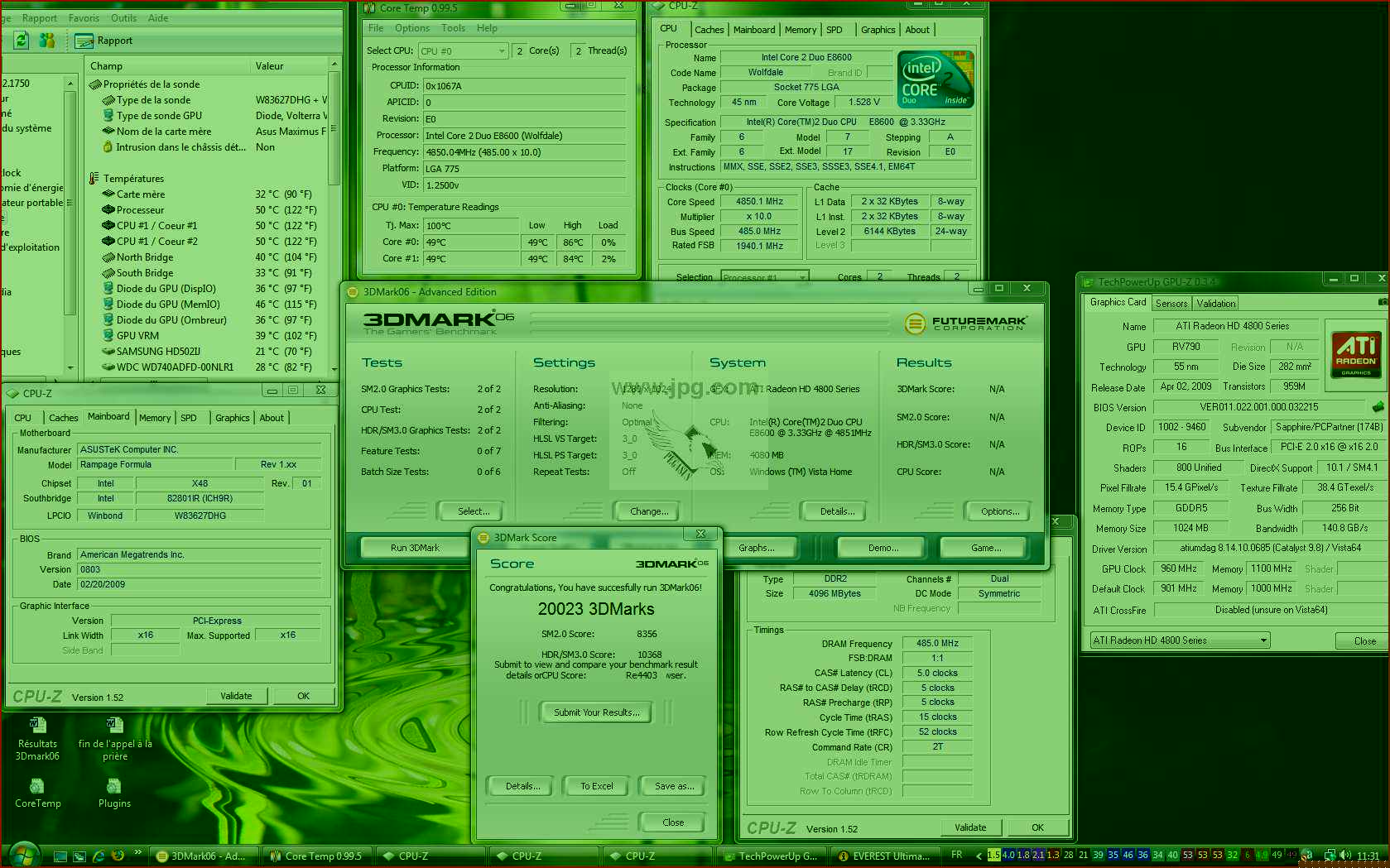Click the WDC WD740ADFD drive icon
Image resolution: width=1390 pixels, height=868 pixels.
(108, 367)
